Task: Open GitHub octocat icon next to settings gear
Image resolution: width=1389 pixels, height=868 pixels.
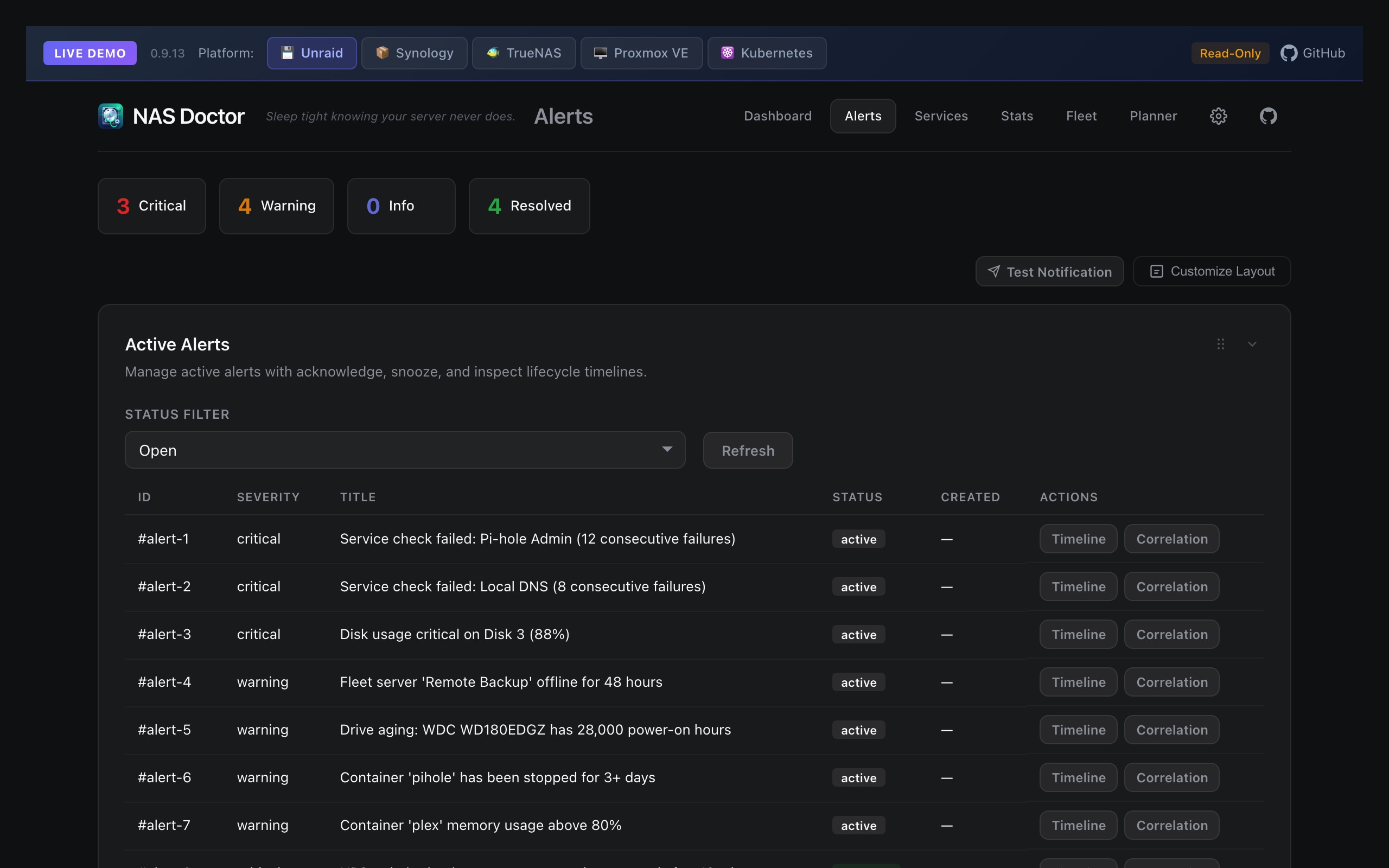Action: pyautogui.click(x=1268, y=116)
